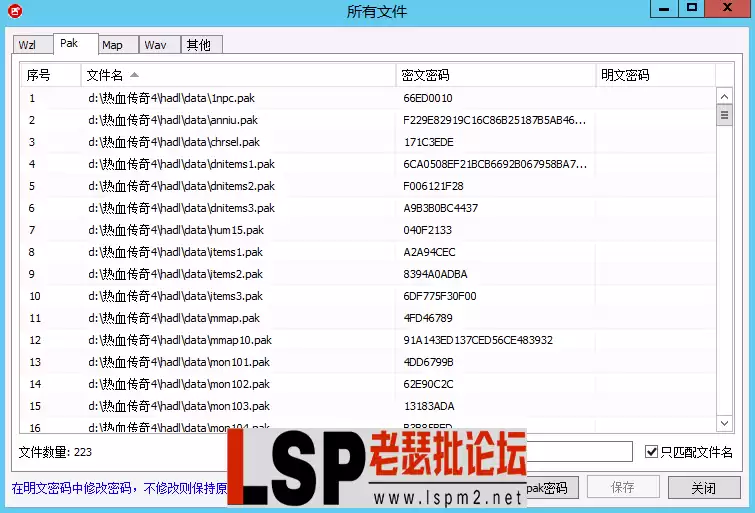
Task: Open the Map tab
Action: pos(118,45)
